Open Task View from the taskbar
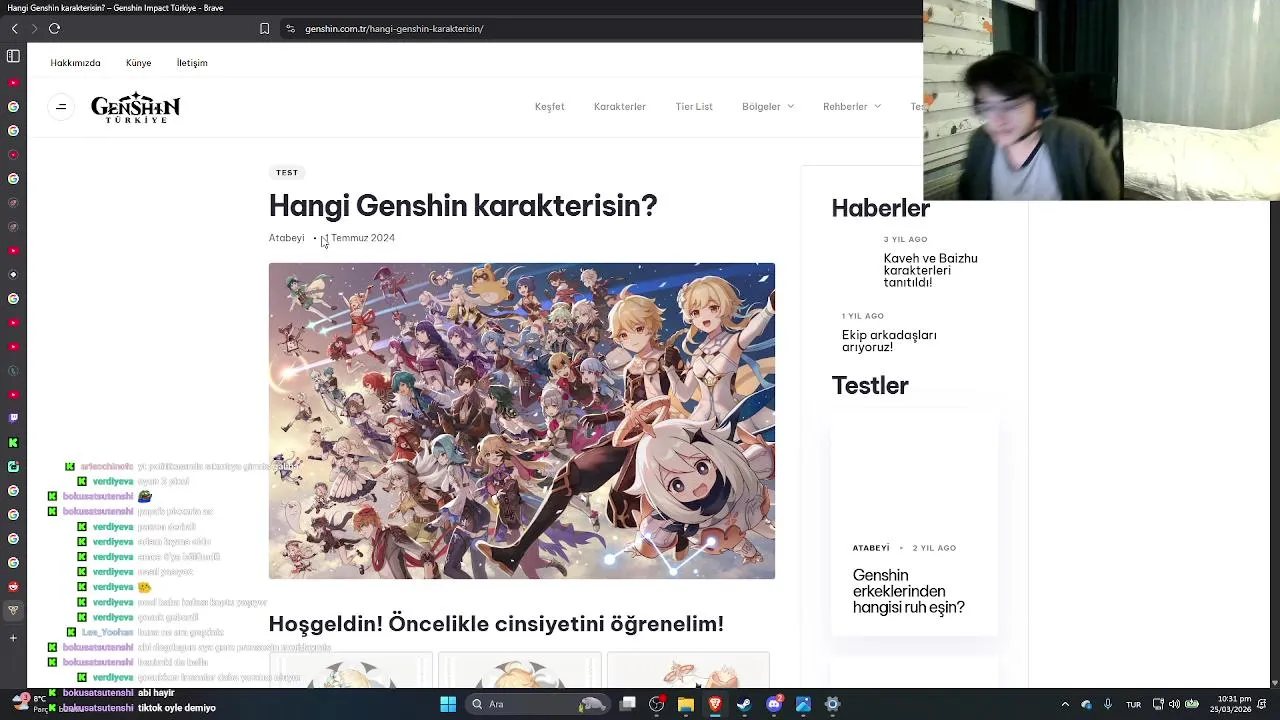 628,704
